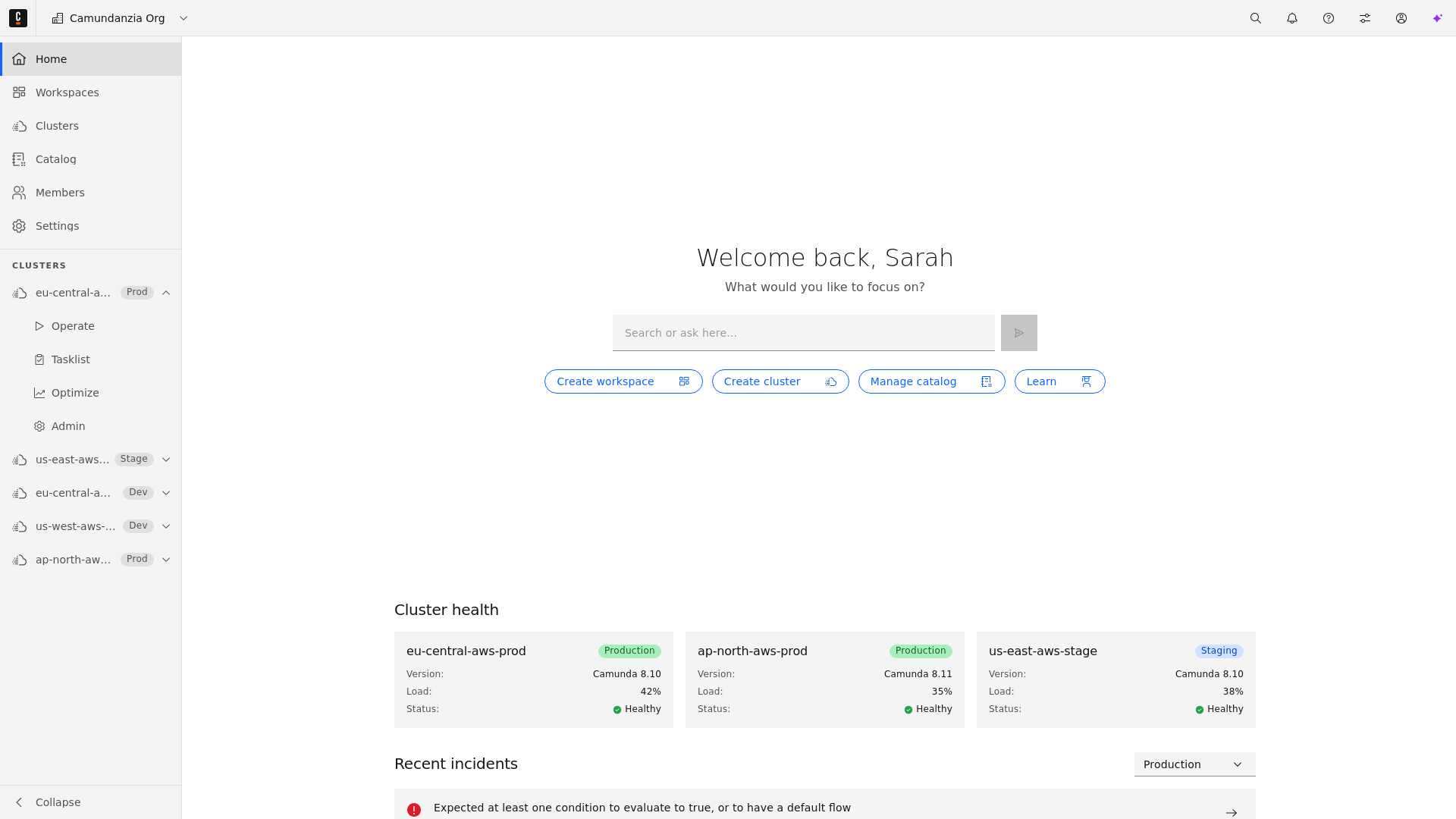Expand the ap-north-aw Prod cluster chevron
The height and width of the screenshot is (819, 1456).
tap(166, 560)
